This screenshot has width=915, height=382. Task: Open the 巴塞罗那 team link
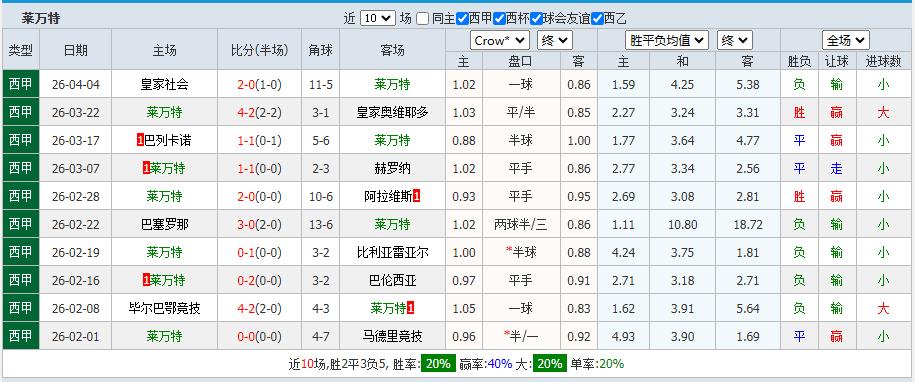click(x=165, y=225)
